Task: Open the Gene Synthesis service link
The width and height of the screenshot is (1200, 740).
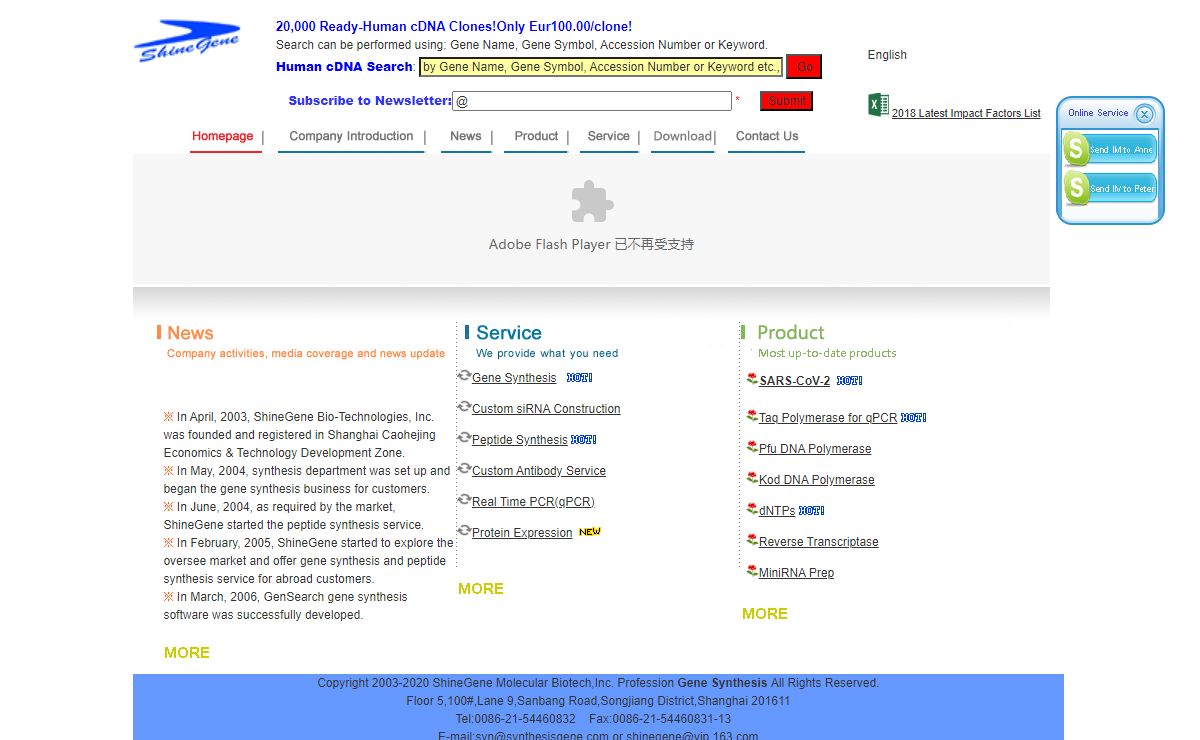Action: [x=514, y=378]
